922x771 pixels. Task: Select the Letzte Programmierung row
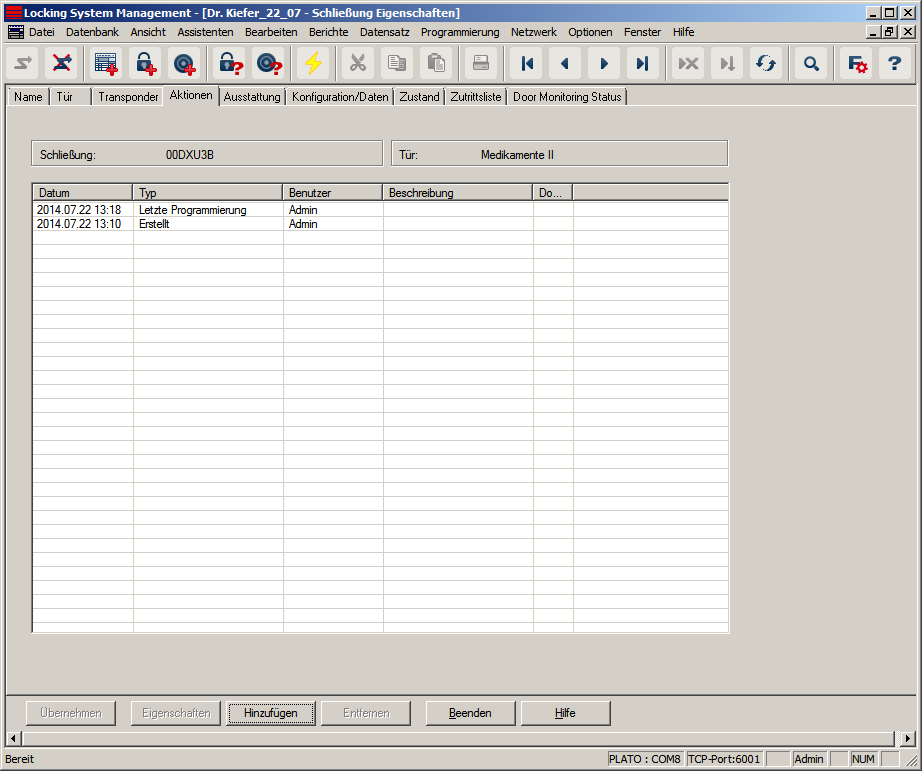click(x=192, y=210)
